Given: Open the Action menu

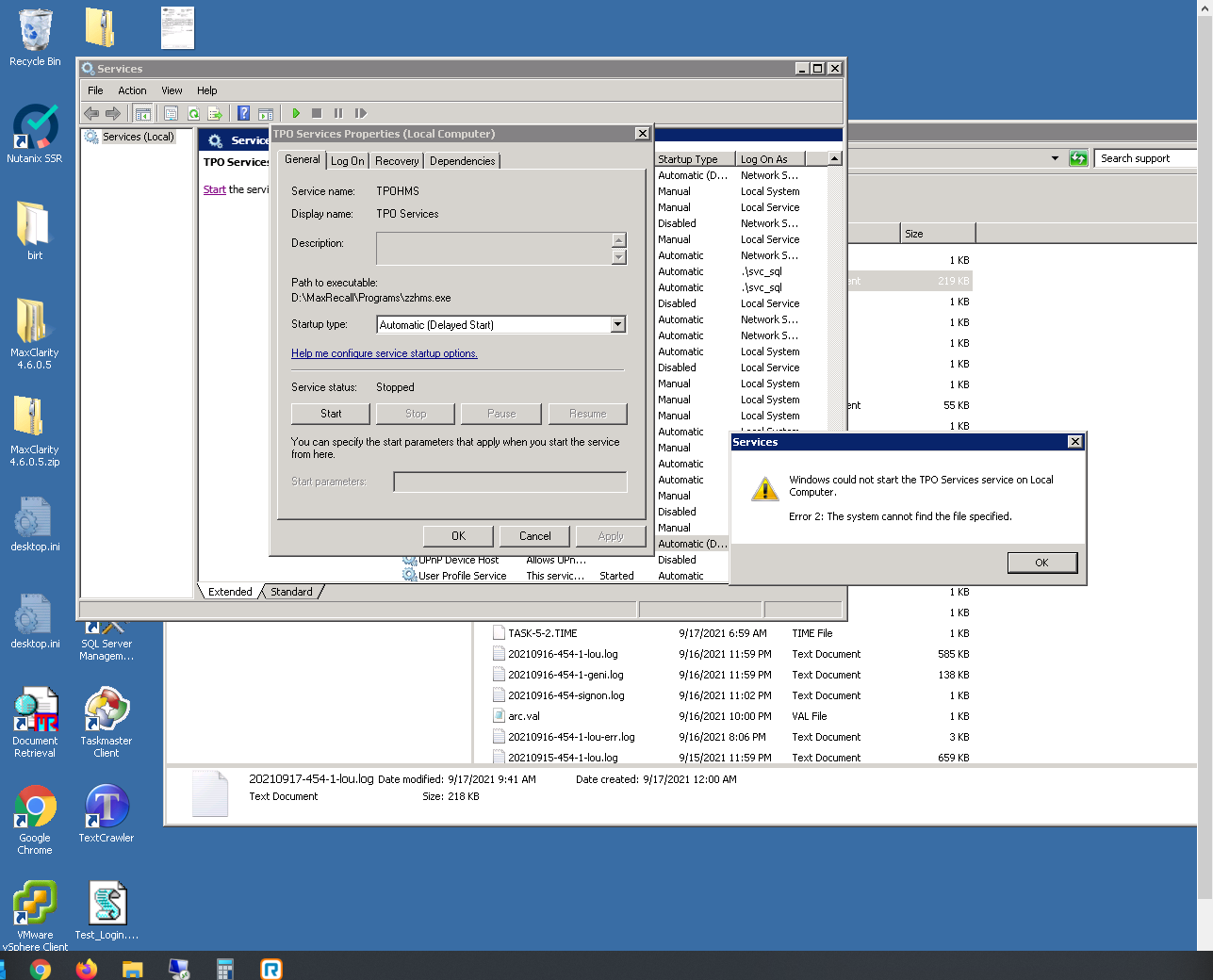Looking at the screenshot, I should (x=132, y=90).
